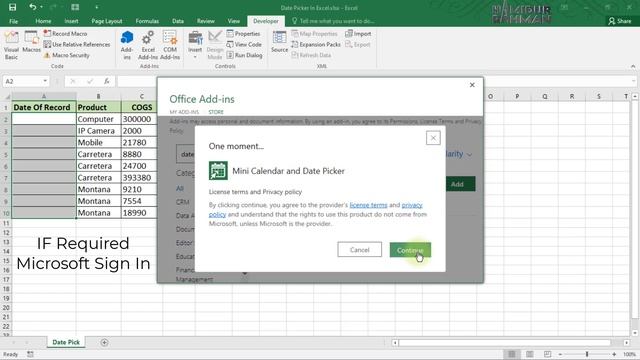
Task: Open the license terms link
Action: tap(369, 205)
